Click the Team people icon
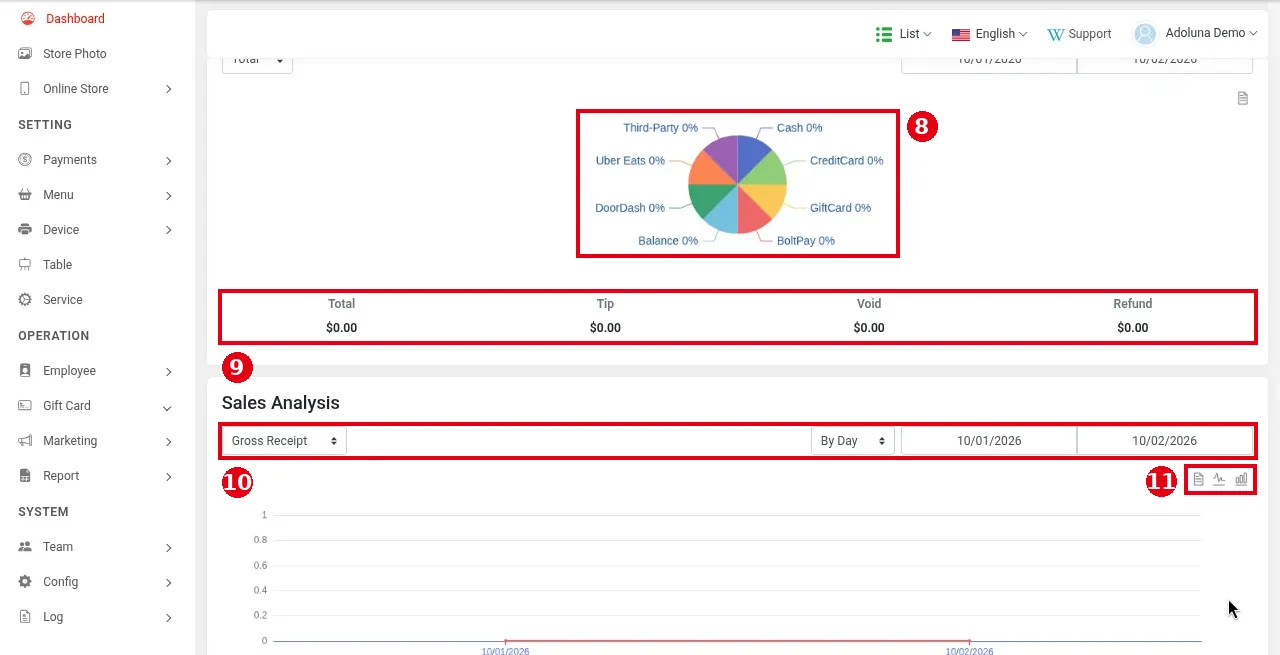The width and height of the screenshot is (1280, 655). (x=25, y=546)
